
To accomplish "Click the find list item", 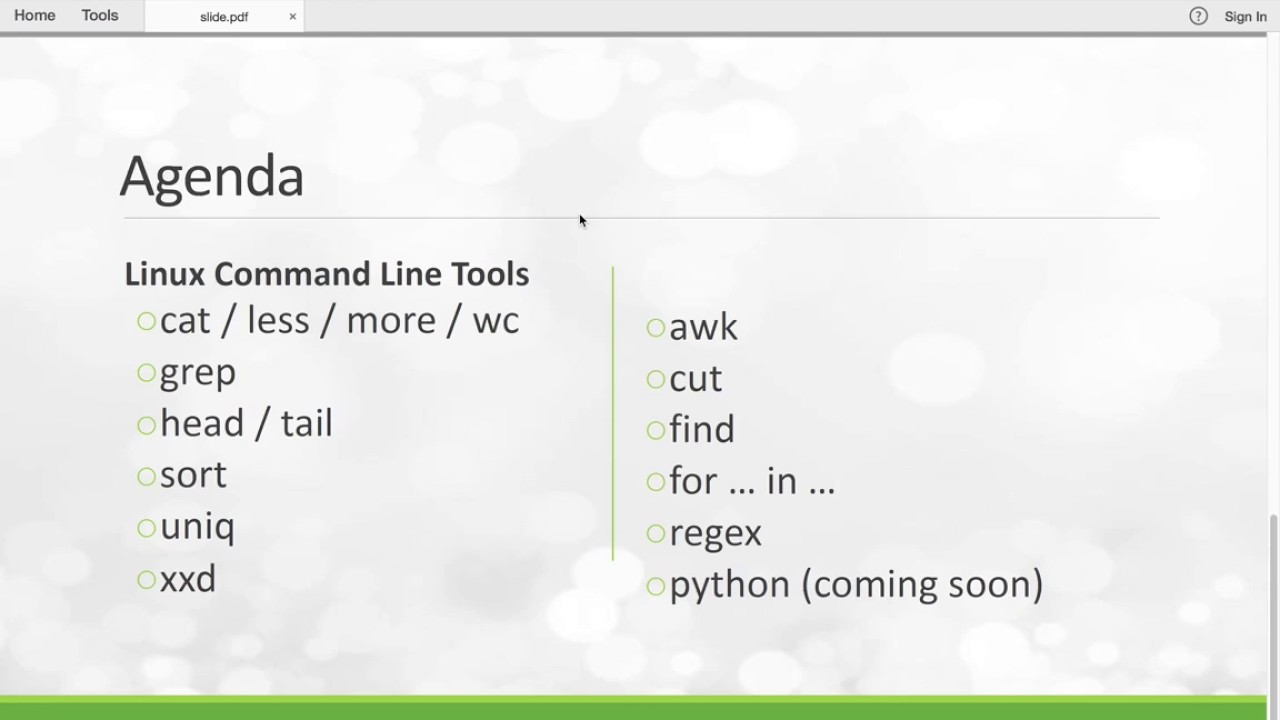I will 702,430.
